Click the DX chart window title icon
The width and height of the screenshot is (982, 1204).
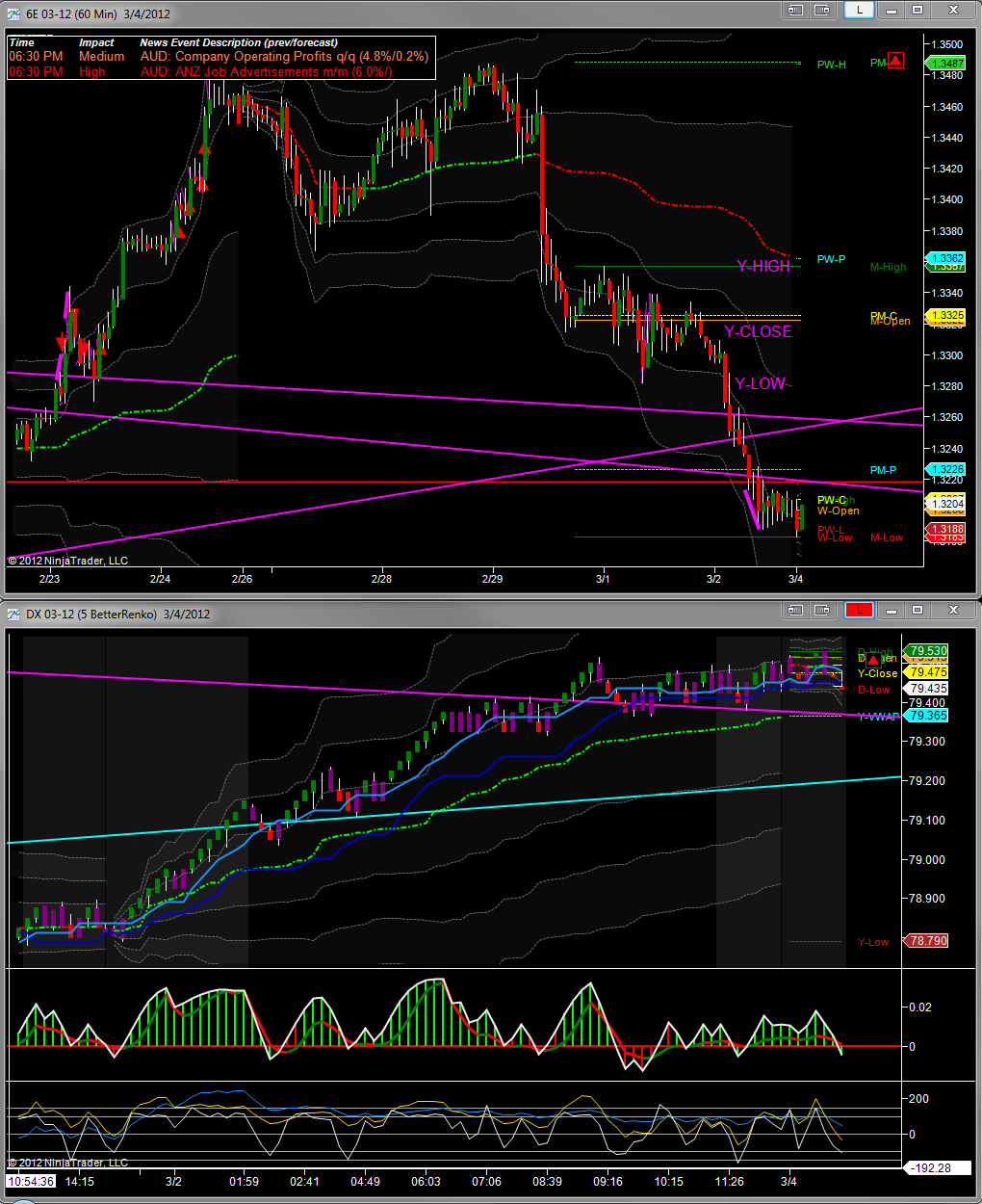tap(13, 614)
